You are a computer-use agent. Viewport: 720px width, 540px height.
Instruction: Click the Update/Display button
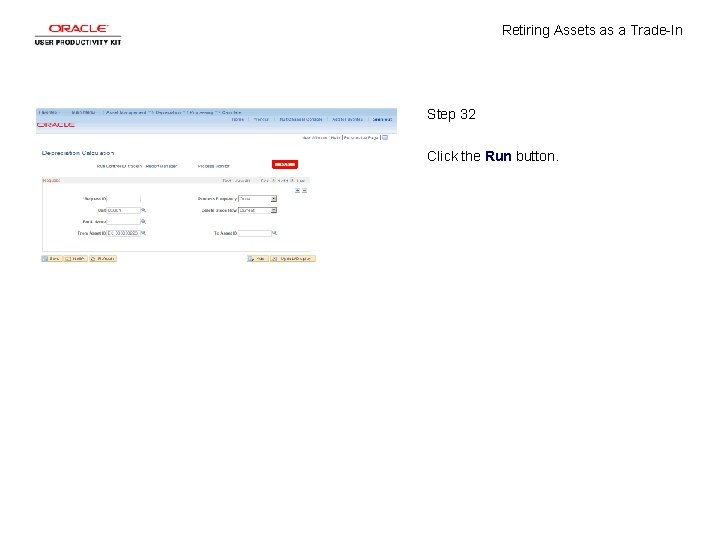pos(293,259)
